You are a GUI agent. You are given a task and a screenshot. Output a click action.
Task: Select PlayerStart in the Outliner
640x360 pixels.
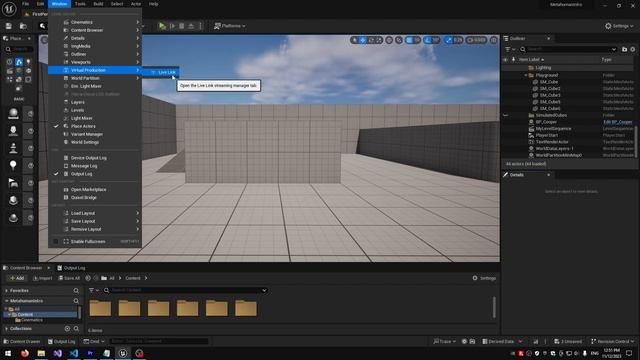[547, 135]
